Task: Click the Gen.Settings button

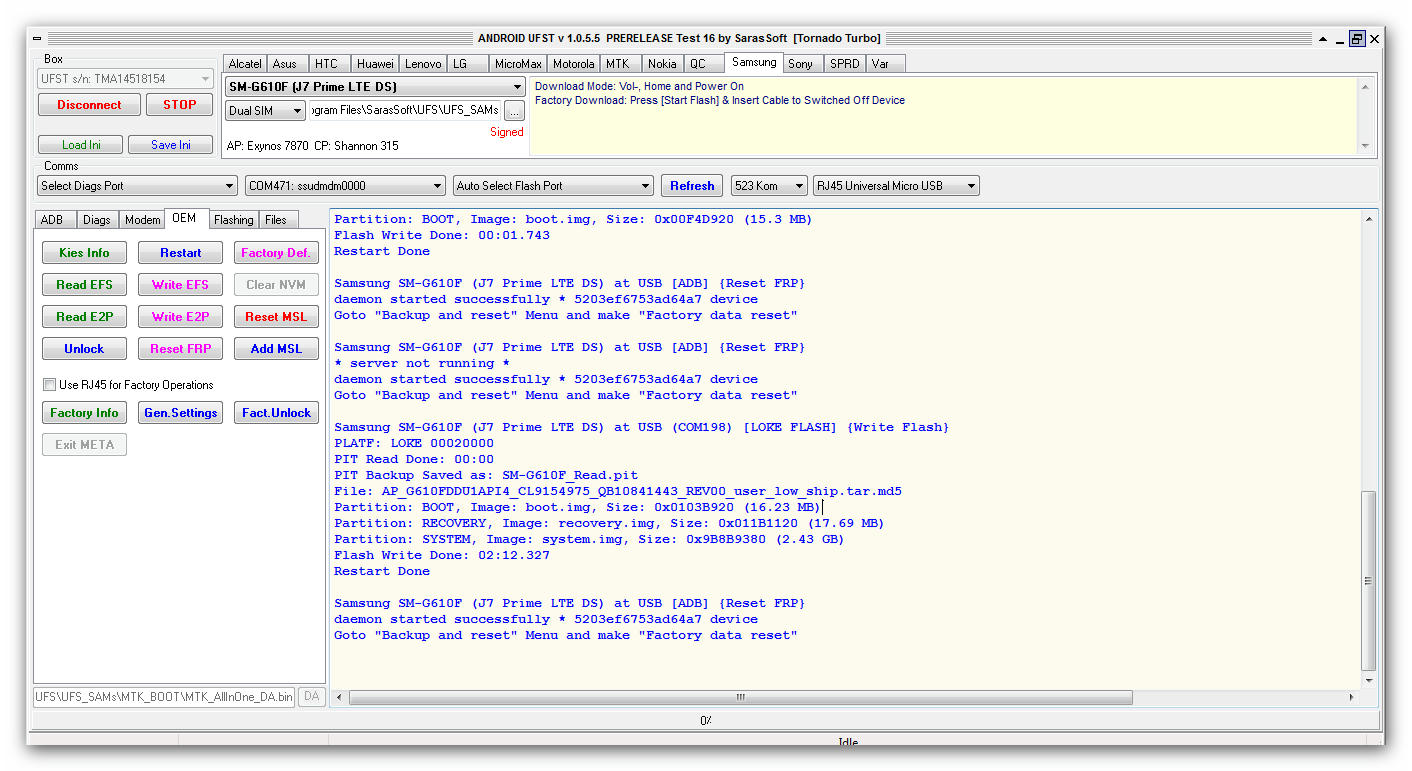Action: (181, 413)
